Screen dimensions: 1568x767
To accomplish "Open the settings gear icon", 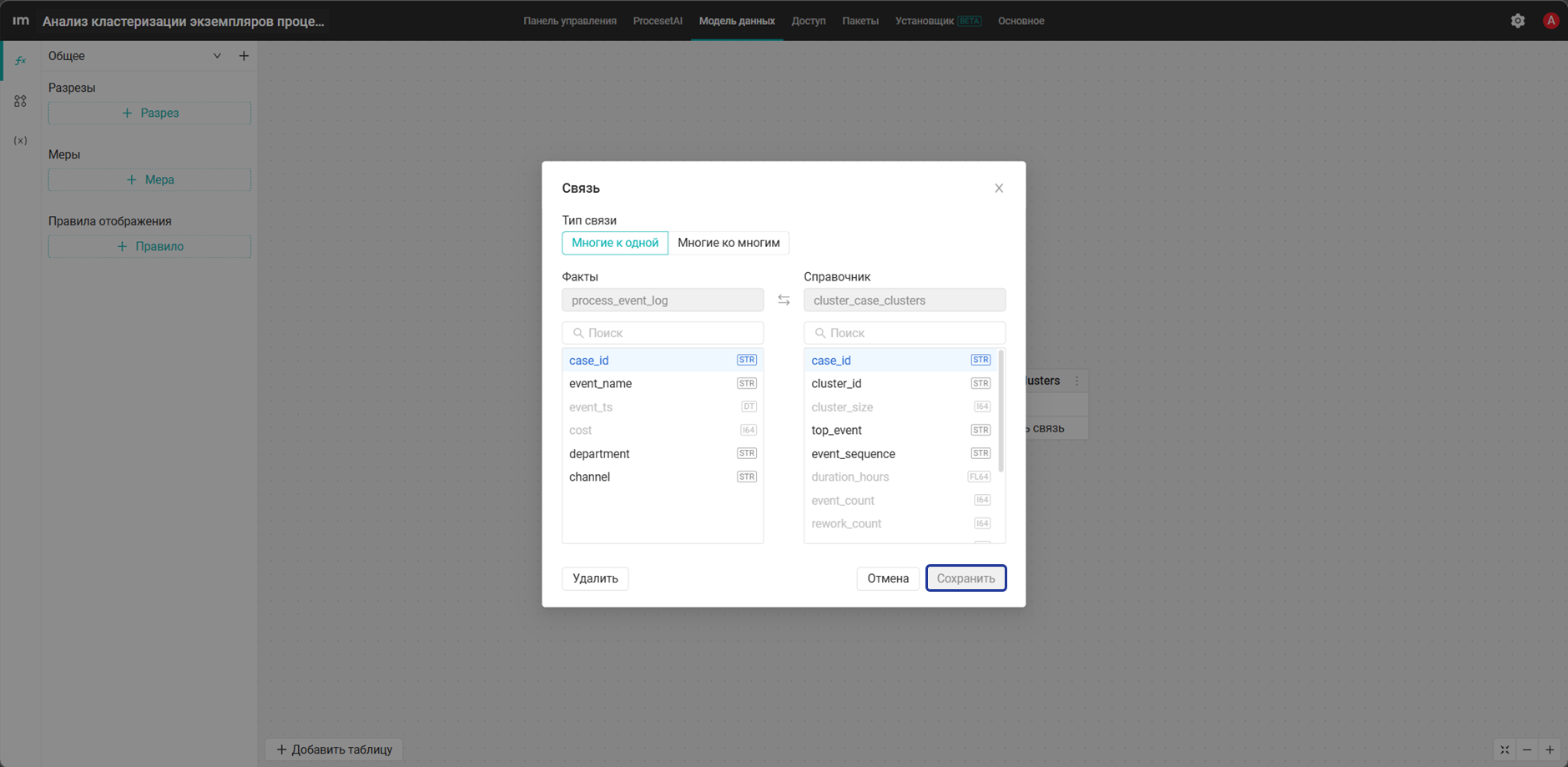I will [1518, 21].
